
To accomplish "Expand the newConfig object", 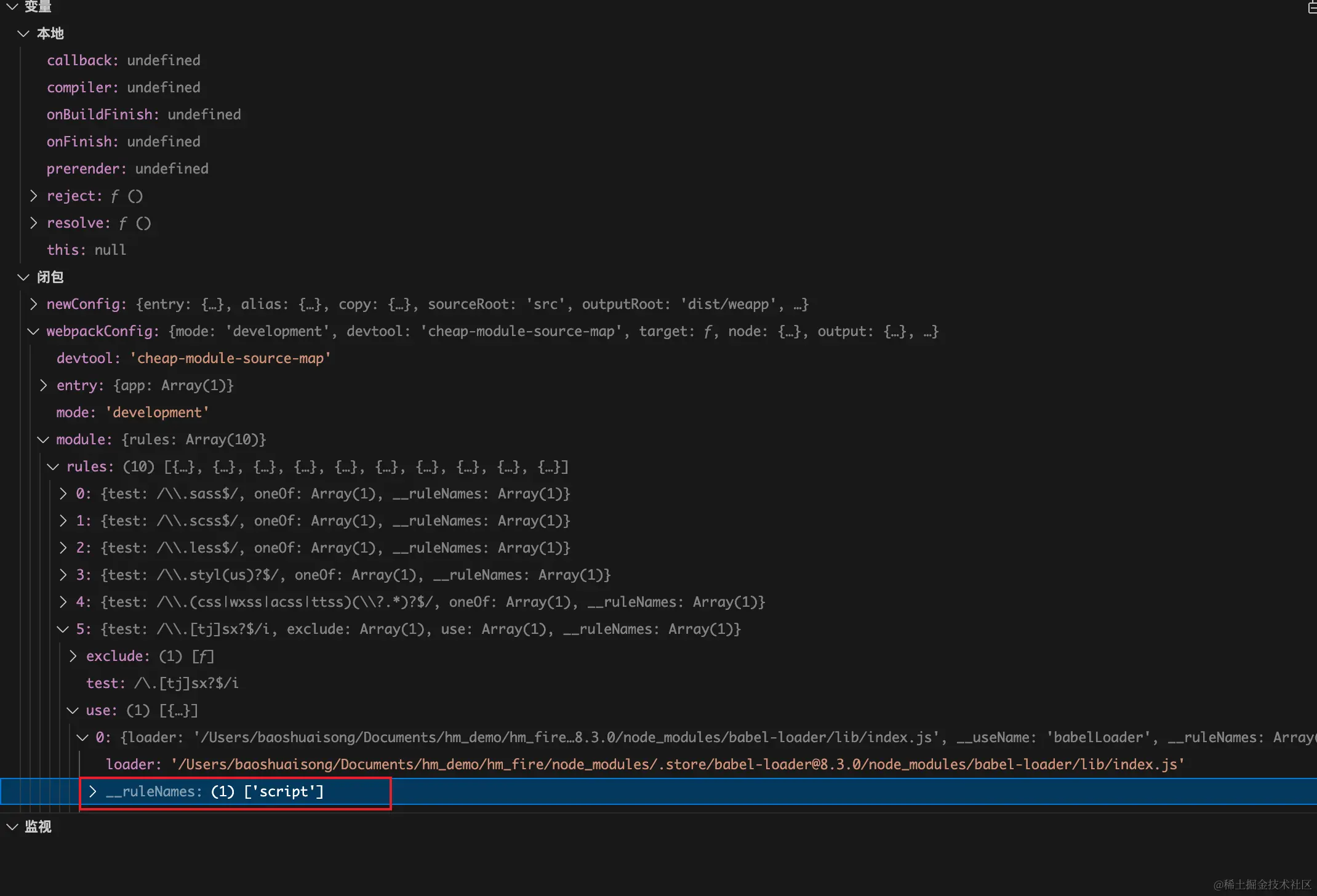I will tap(34, 305).
